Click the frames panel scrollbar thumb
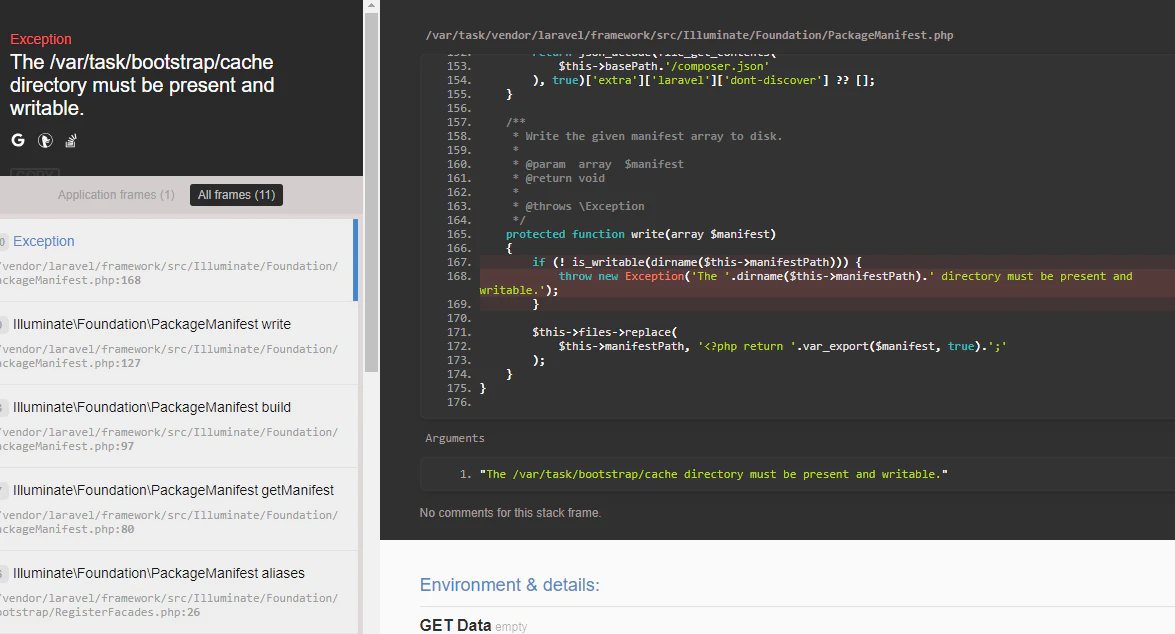The image size is (1175, 634). pos(371,192)
